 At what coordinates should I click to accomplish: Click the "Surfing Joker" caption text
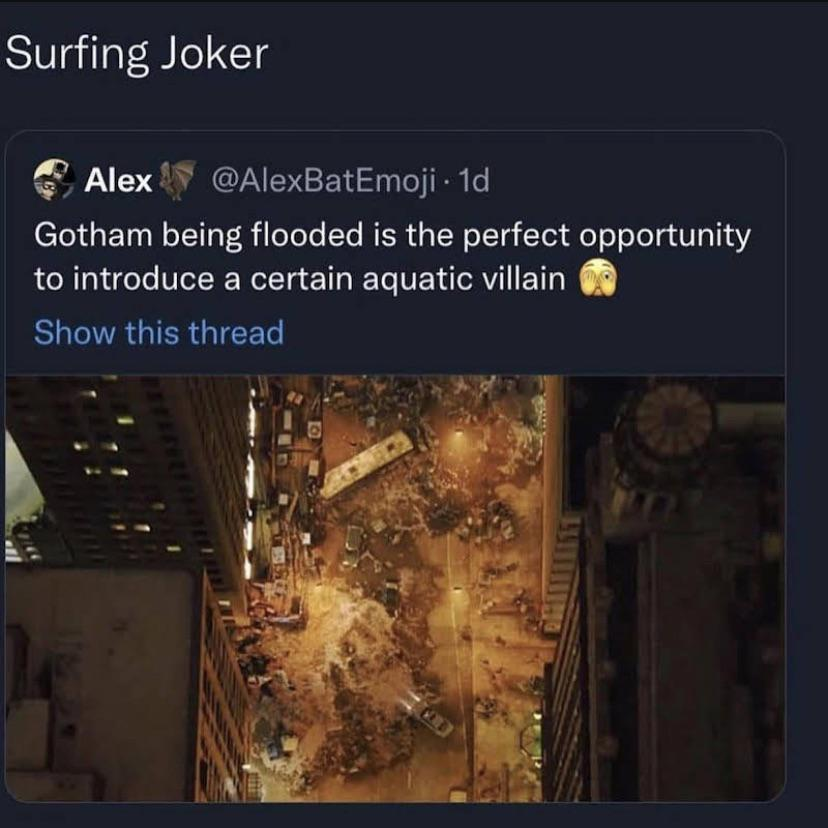point(137,54)
